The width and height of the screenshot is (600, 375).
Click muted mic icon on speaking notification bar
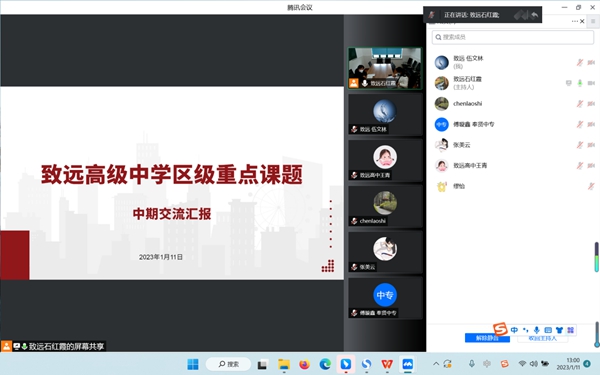[x=432, y=15]
